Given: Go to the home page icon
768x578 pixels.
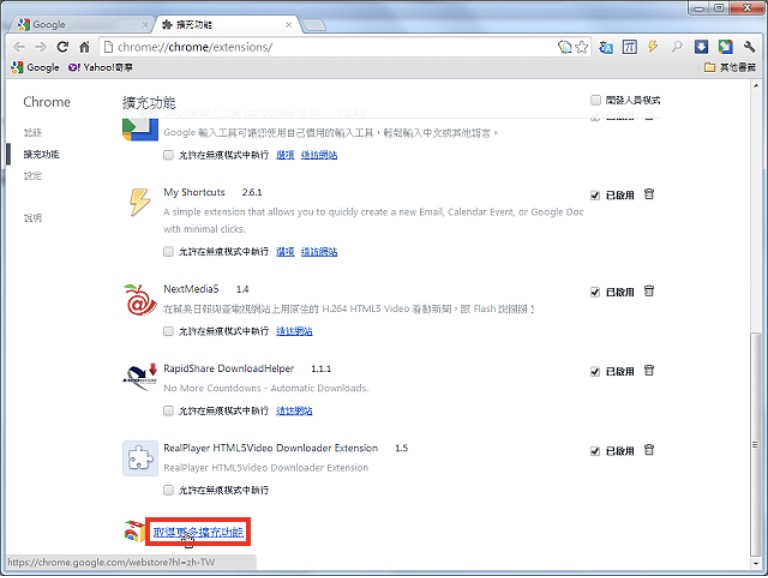Looking at the screenshot, I should 85,47.
